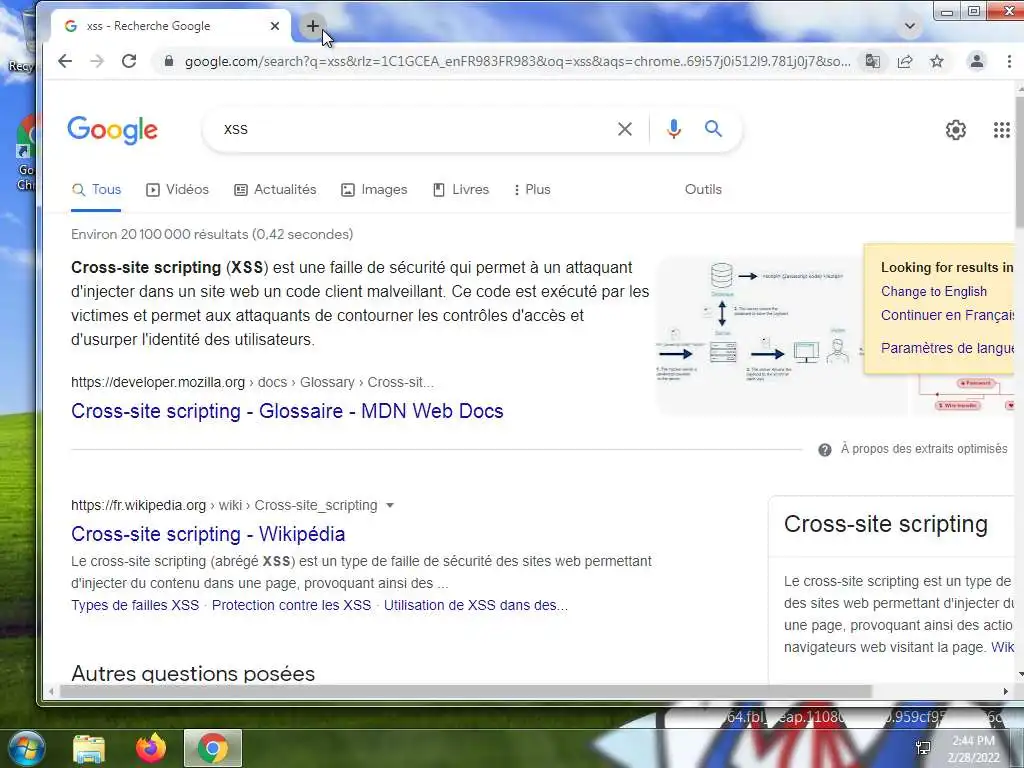
Task: Open the Cross-site scripting Wikipédia result
Action: pos(208,534)
